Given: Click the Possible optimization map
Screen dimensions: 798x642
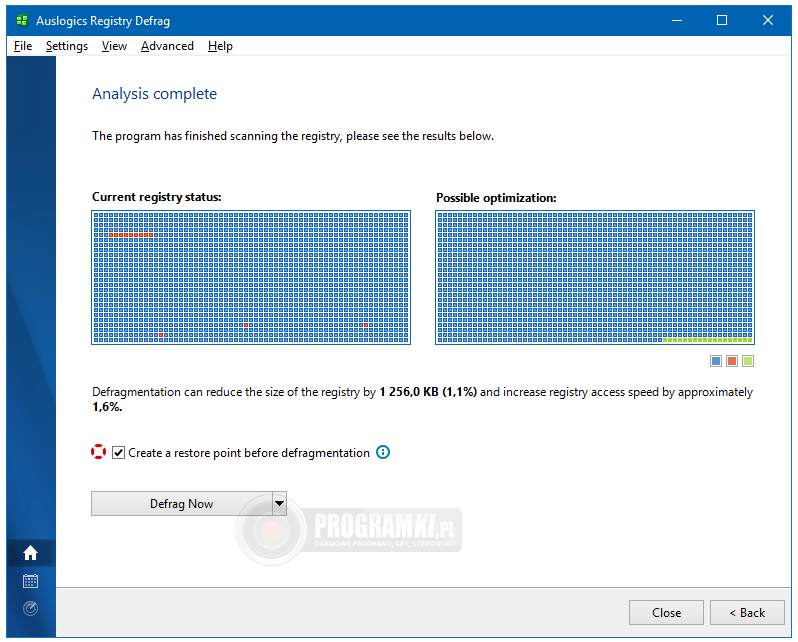Looking at the screenshot, I should 595,277.
